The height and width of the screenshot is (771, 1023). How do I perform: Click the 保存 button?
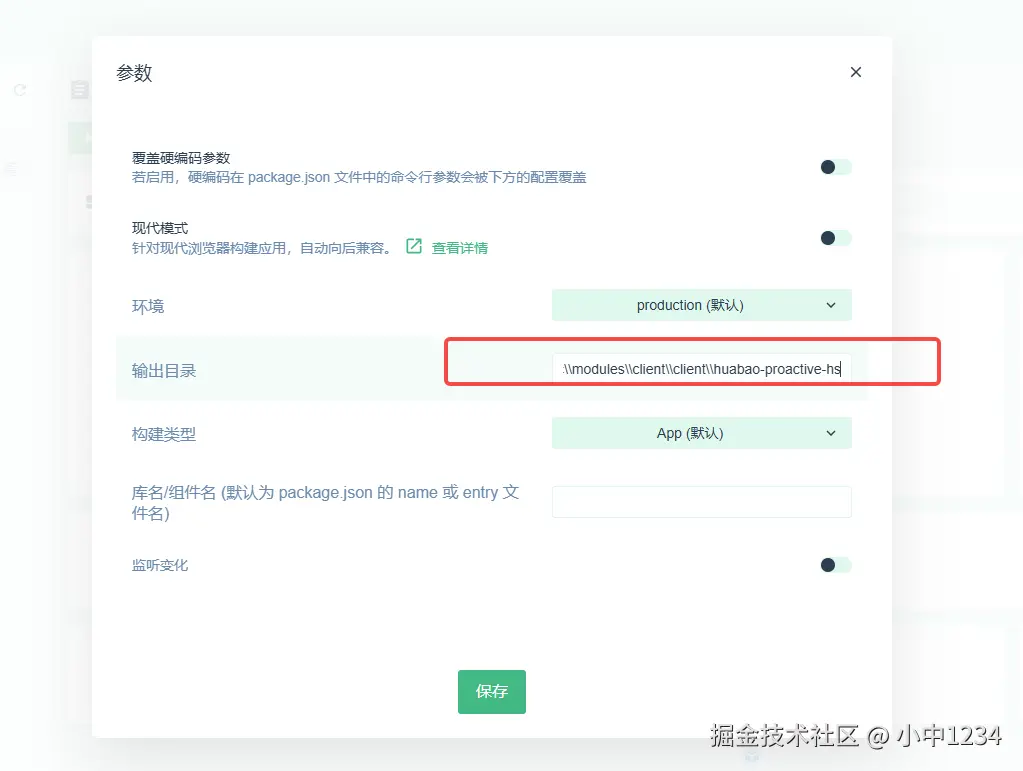(x=491, y=691)
